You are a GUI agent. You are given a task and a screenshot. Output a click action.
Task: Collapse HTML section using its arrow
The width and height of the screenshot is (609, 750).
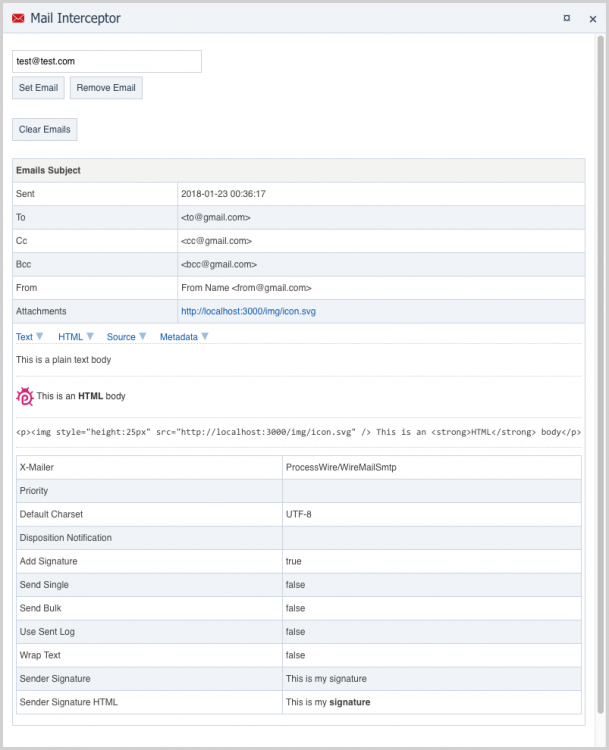click(x=90, y=337)
